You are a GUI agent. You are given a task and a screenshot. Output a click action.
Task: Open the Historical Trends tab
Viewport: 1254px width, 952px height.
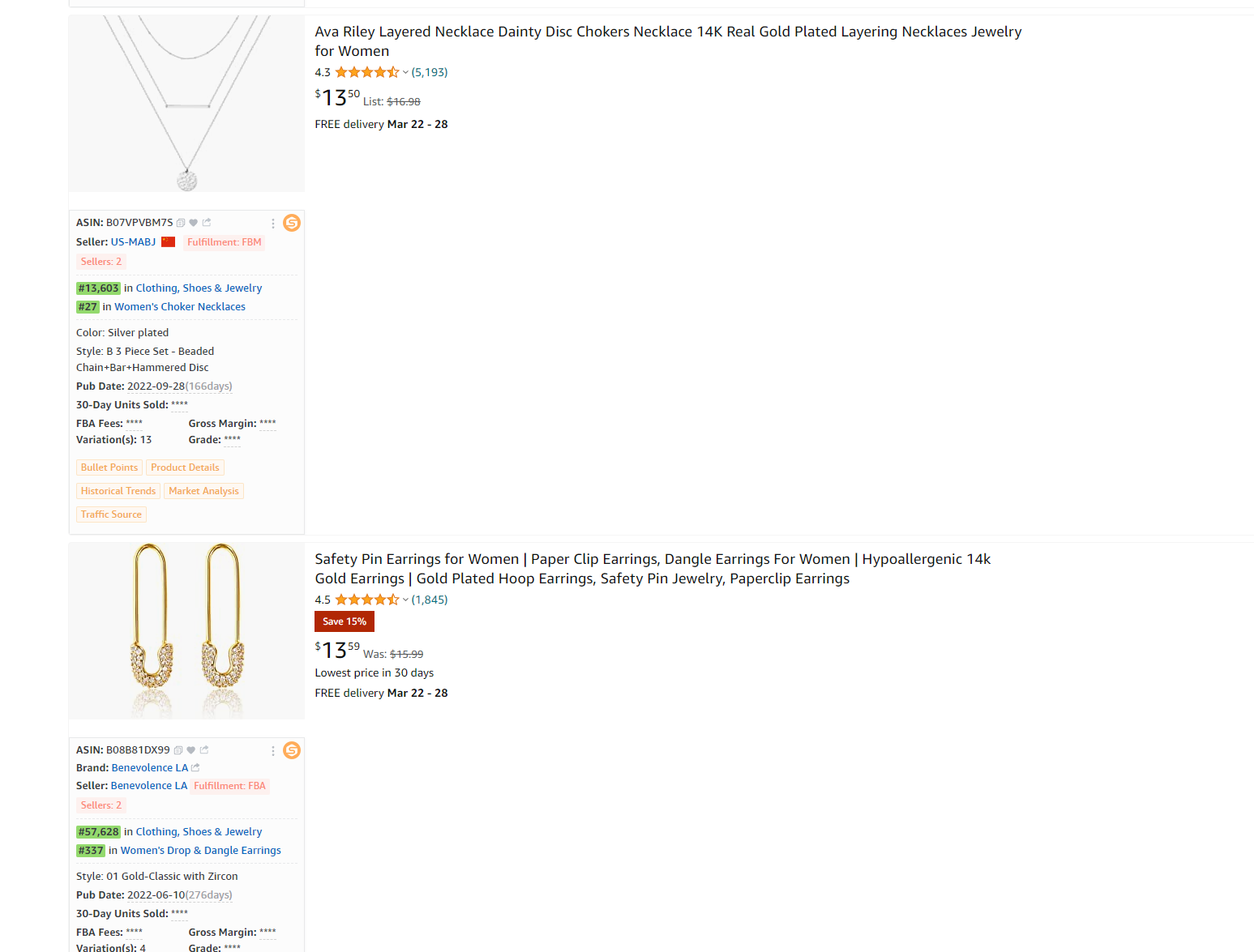(x=118, y=491)
